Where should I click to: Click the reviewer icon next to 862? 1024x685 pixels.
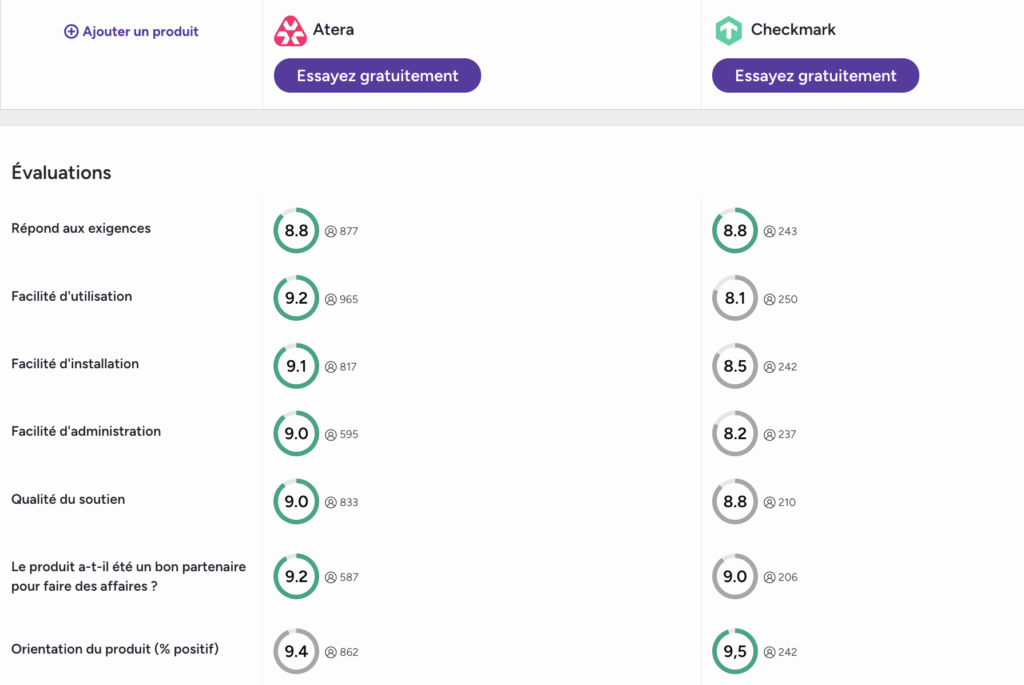[331, 652]
